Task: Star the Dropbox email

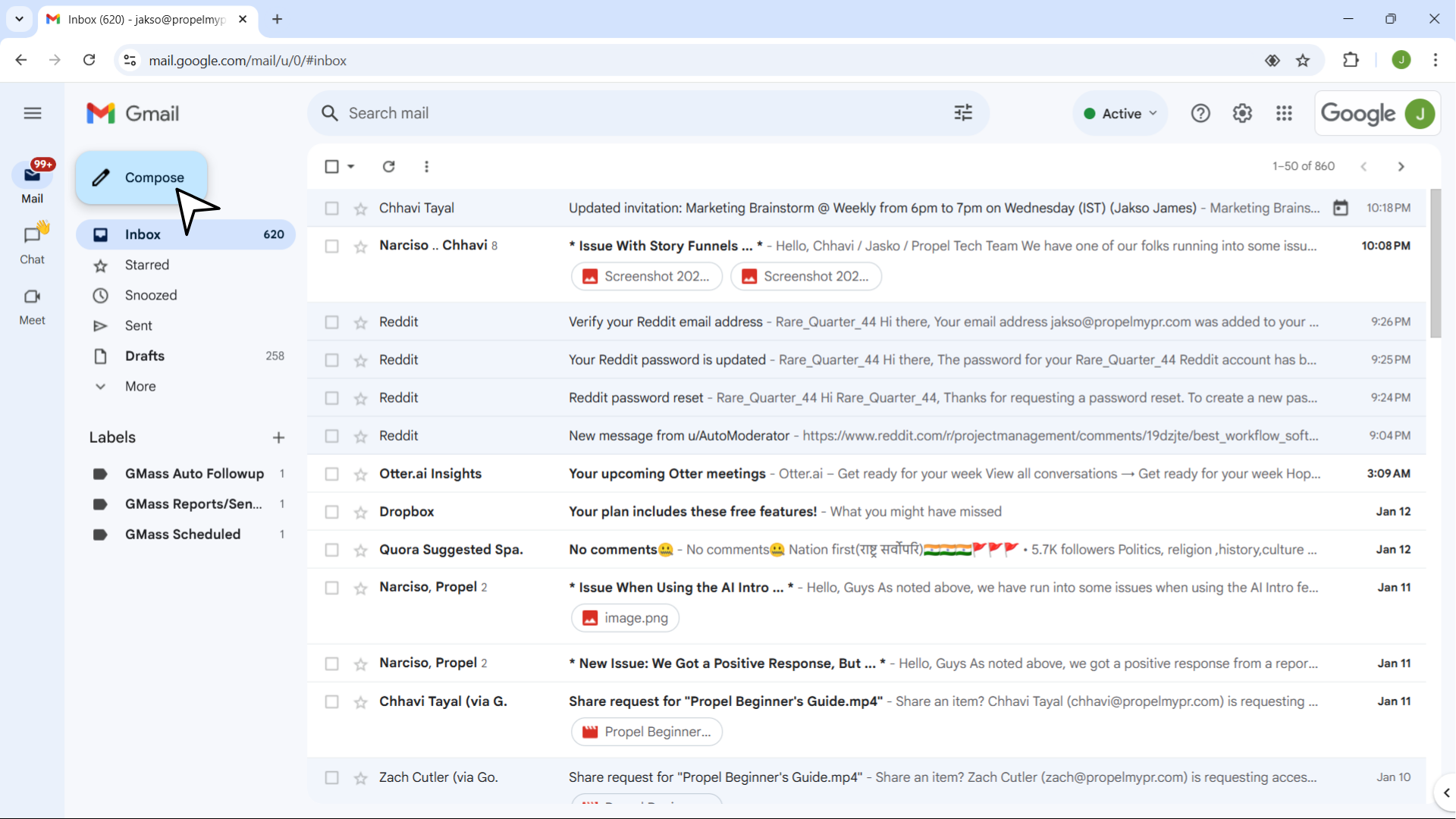Action: 361,513
